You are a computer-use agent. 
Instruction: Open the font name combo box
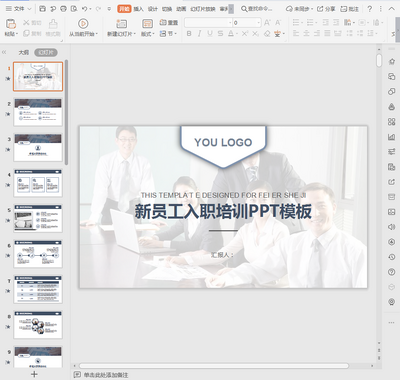[208, 23]
